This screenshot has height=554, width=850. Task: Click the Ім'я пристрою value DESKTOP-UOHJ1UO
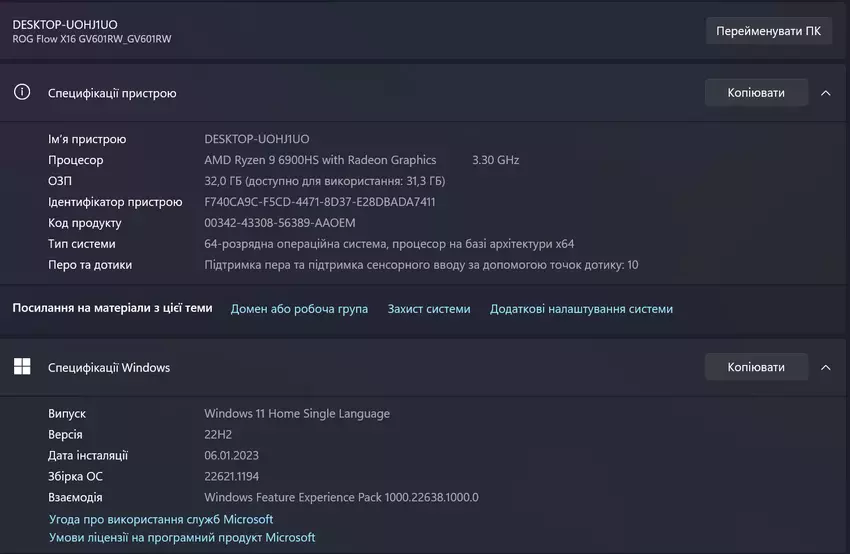click(257, 139)
